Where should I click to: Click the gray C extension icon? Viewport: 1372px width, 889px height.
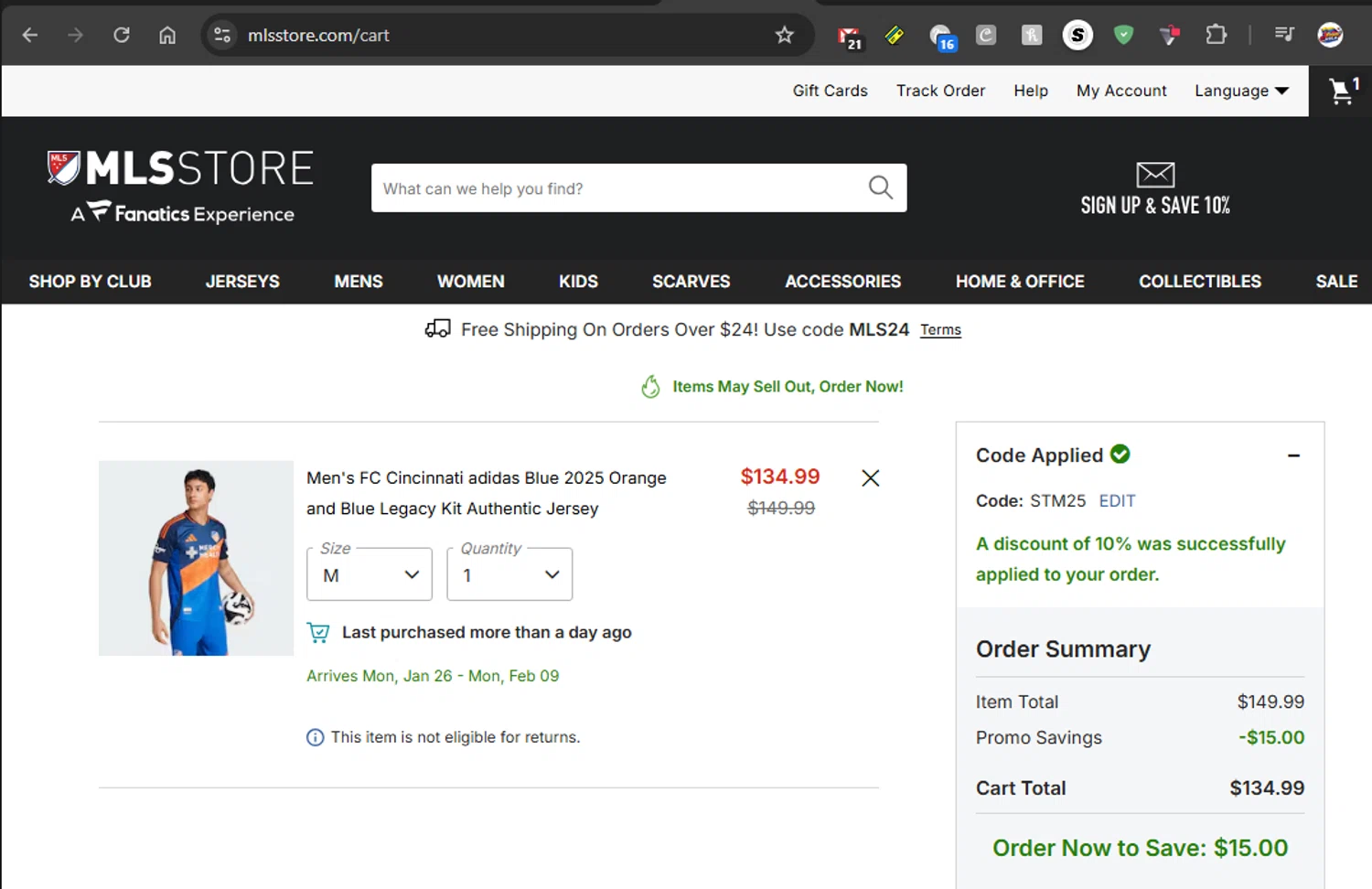[986, 36]
